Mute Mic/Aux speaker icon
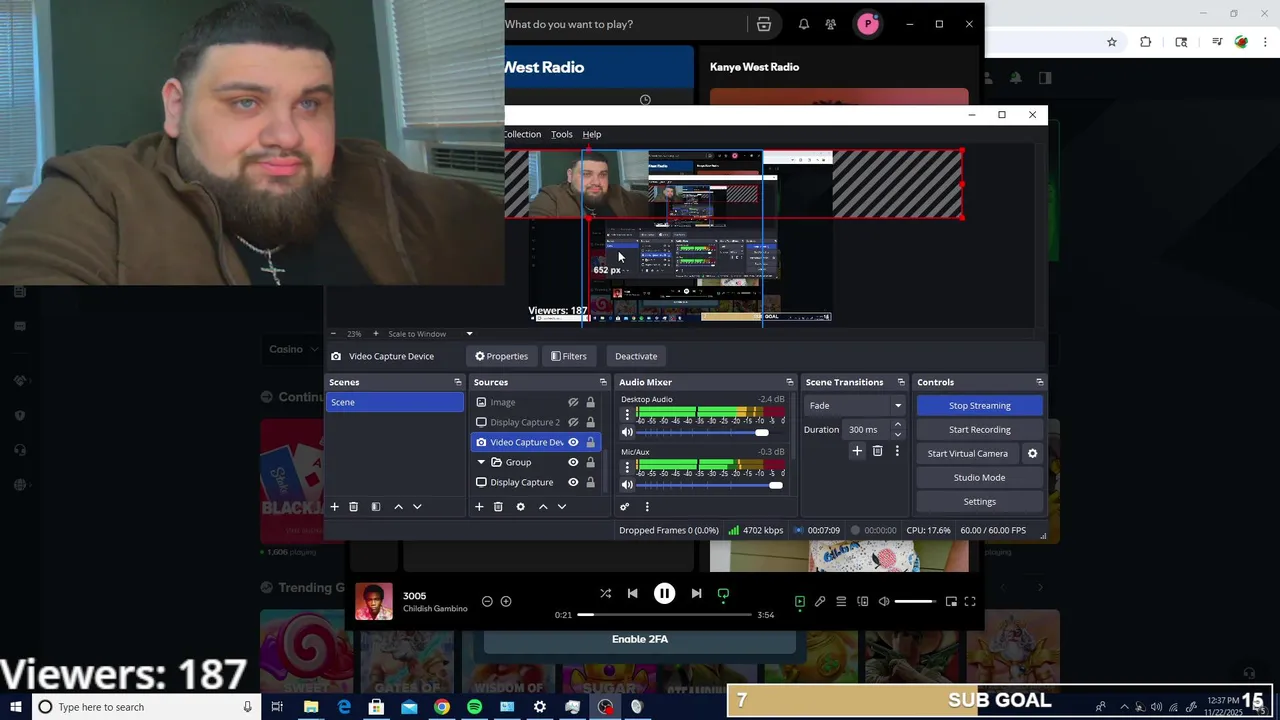Viewport: 1280px width, 720px height. pyautogui.click(x=627, y=485)
